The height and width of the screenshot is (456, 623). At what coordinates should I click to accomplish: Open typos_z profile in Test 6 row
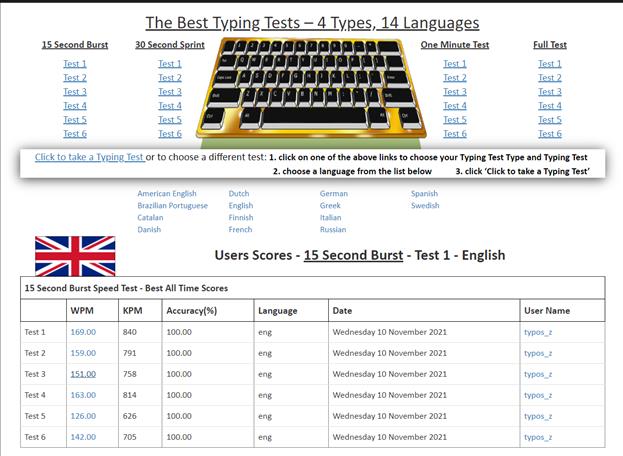[x=538, y=437]
